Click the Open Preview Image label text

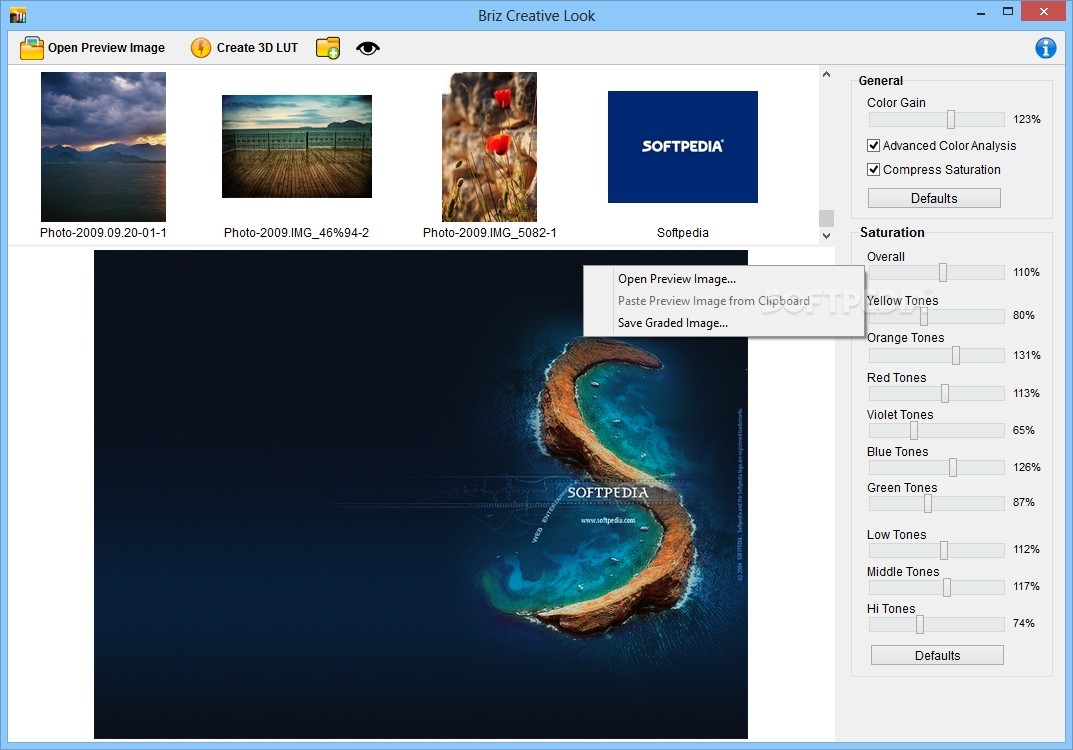[106, 48]
